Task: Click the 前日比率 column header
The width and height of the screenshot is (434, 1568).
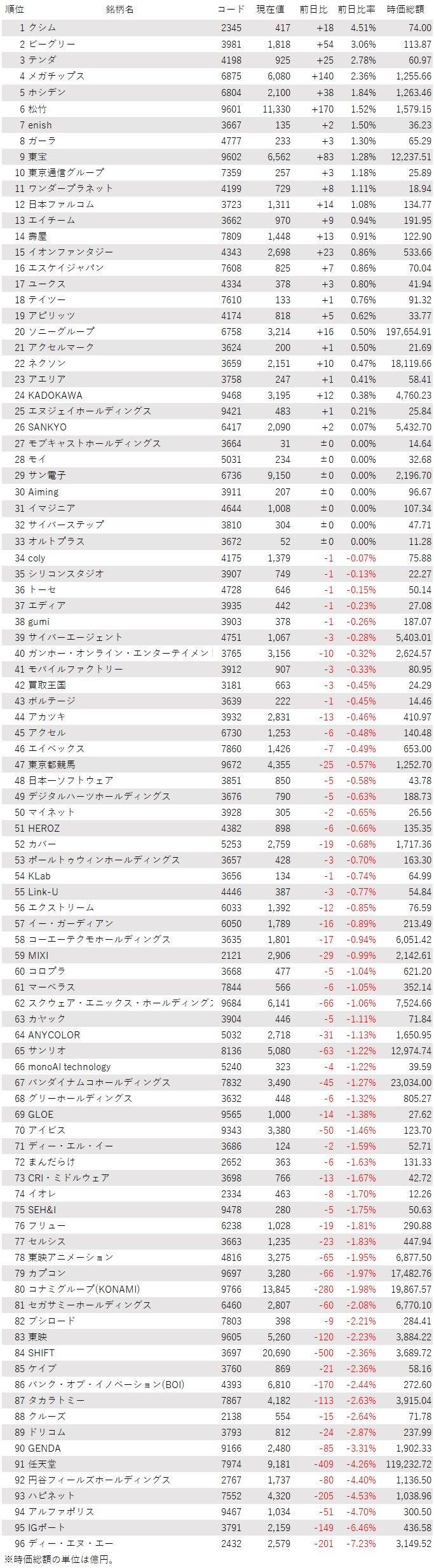Action: click(x=356, y=10)
